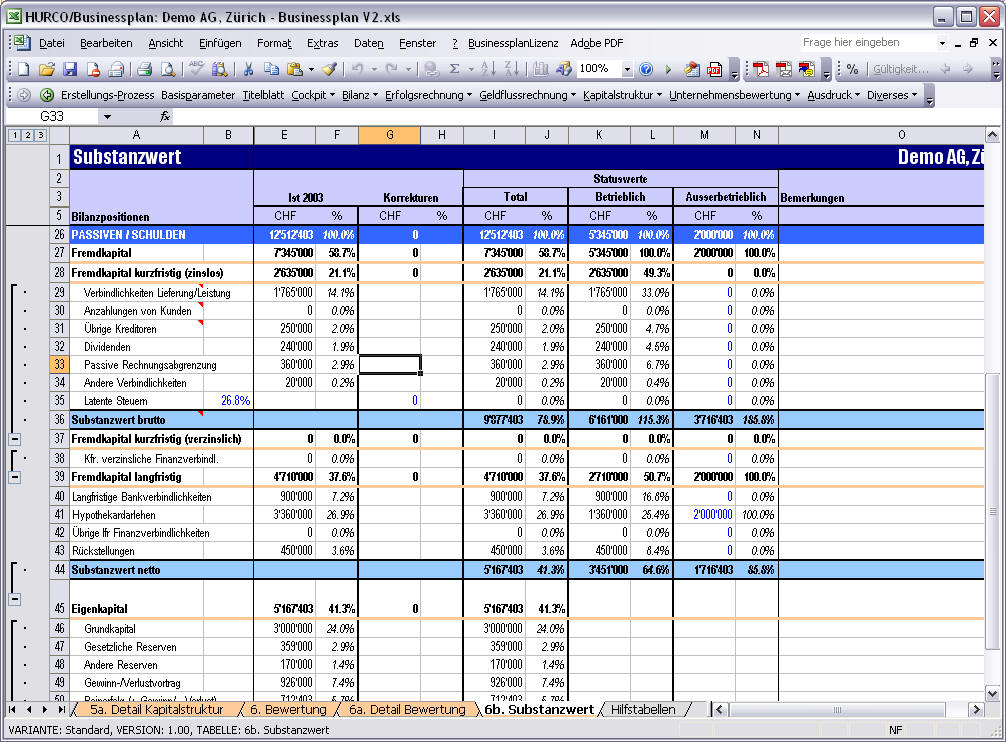Viewport: 1006px width, 742px height.
Task: Cut the selection with the scissors icon
Action: [248, 69]
